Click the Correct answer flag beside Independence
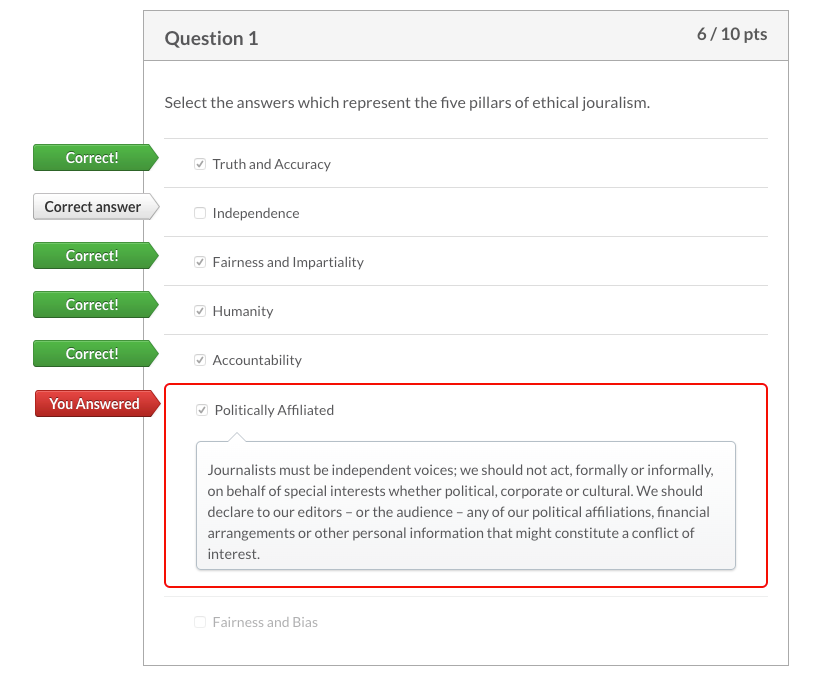 click(x=92, y=207)
